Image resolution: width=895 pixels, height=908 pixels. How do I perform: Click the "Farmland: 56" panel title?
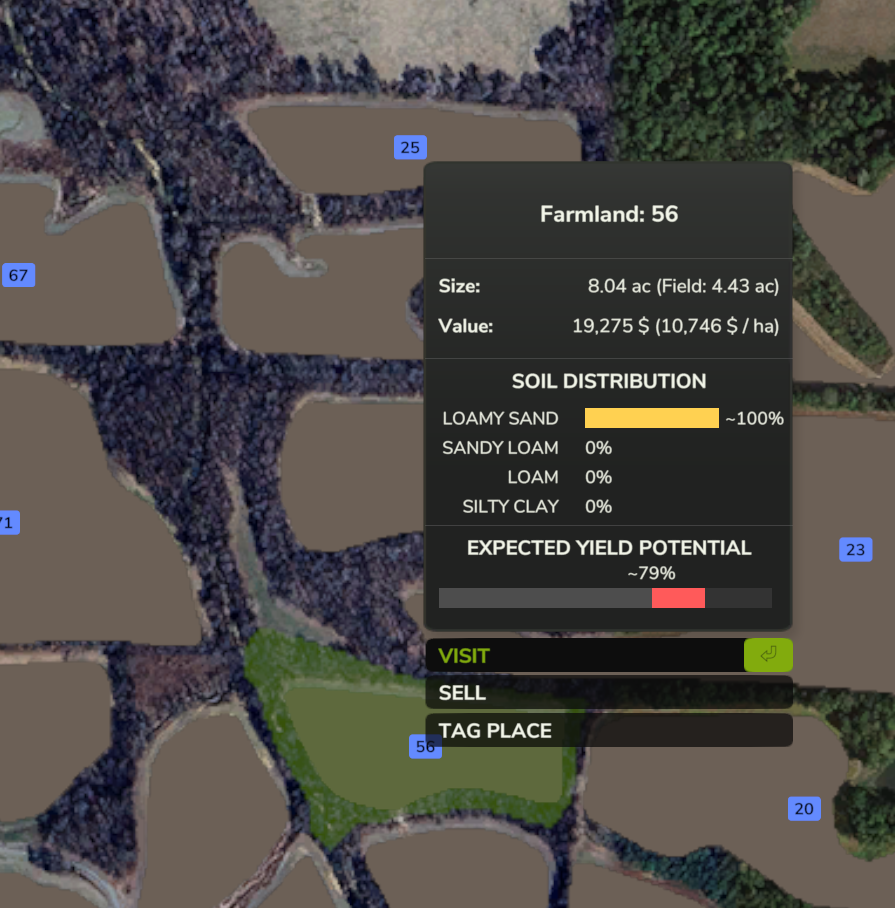point(608,214)
